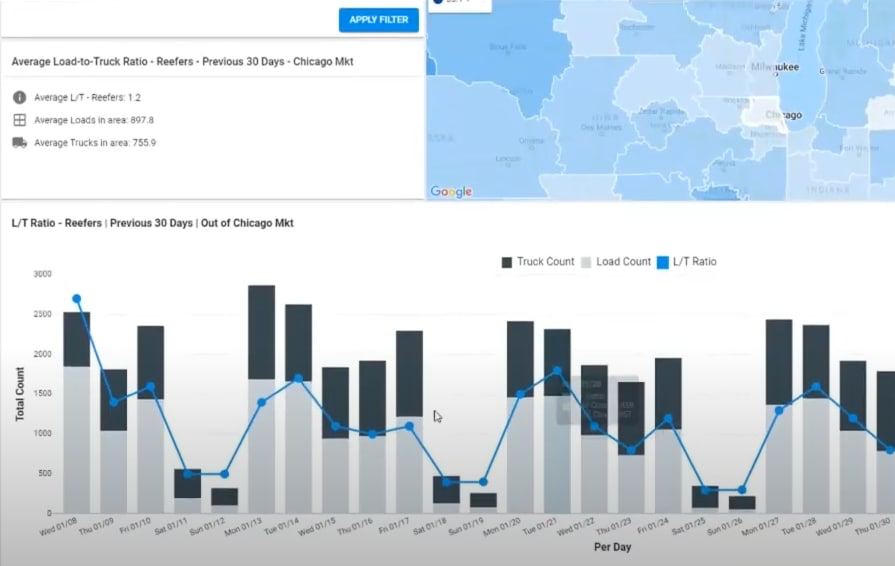895x566 pixels.
Task: Click the L/T Ratio point for Tue 01/21
Action: (x=557, y=371)
